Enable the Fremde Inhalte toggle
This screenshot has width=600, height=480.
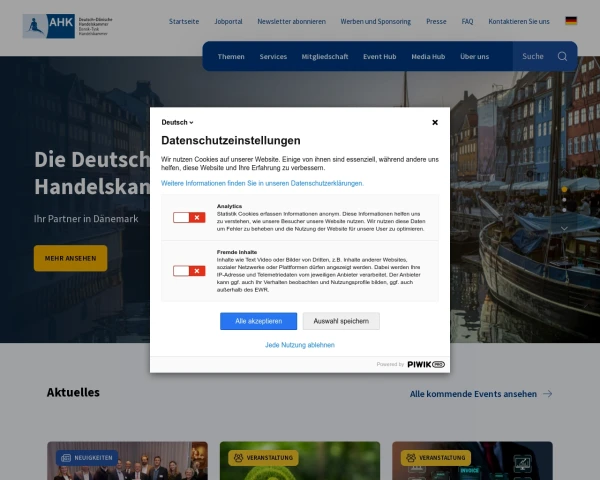point(188,270)
